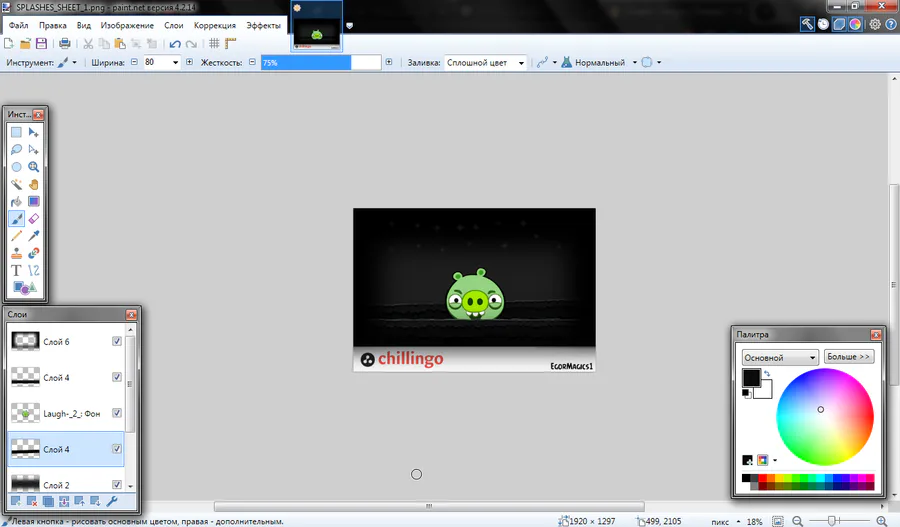Toggle visibility checkbox of Слой 6
Screen dimensions: 900x527
pos(117,341)
